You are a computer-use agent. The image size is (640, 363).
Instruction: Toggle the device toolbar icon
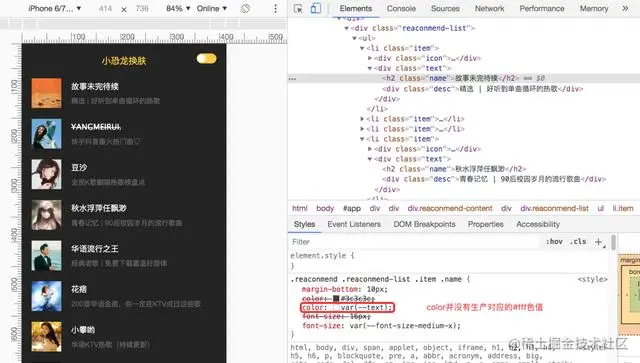pyautogui.click(x=316, y=9)
